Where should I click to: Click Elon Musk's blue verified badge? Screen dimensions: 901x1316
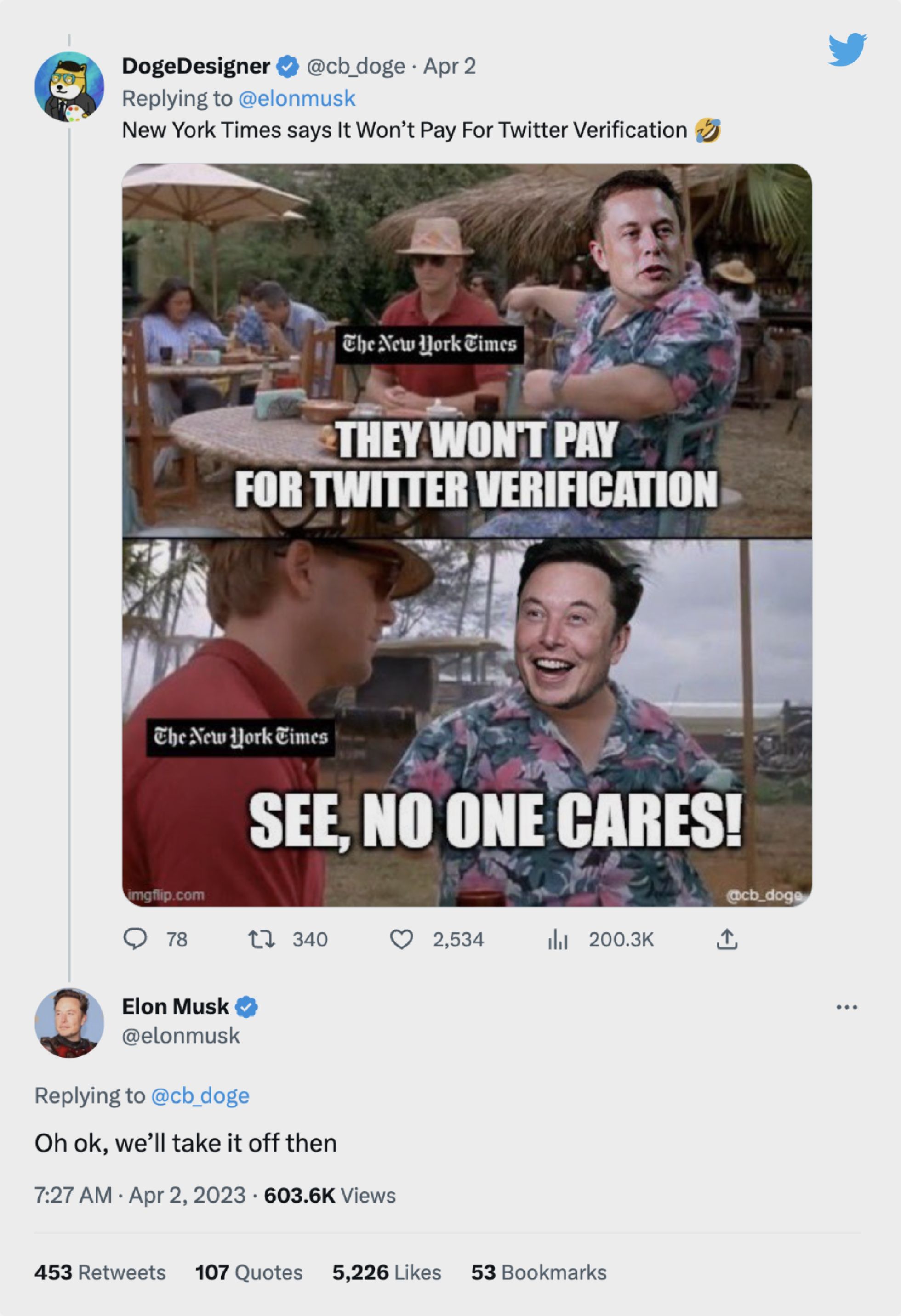pos(246,1007)
